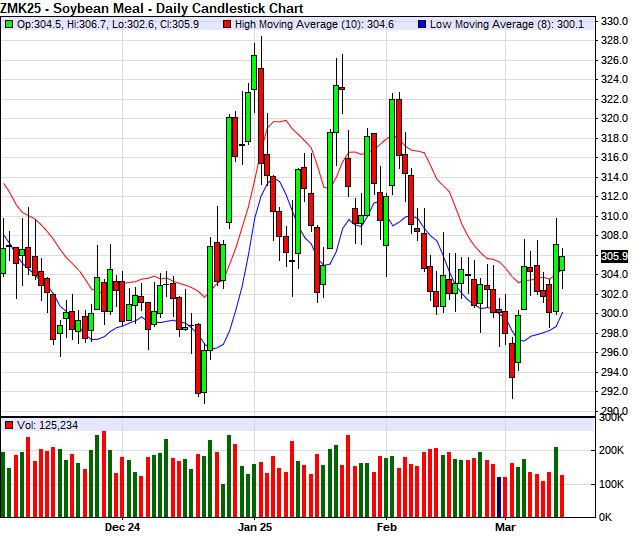
Task: Click the green OHLC legend swatch
Action: point(9,23)
